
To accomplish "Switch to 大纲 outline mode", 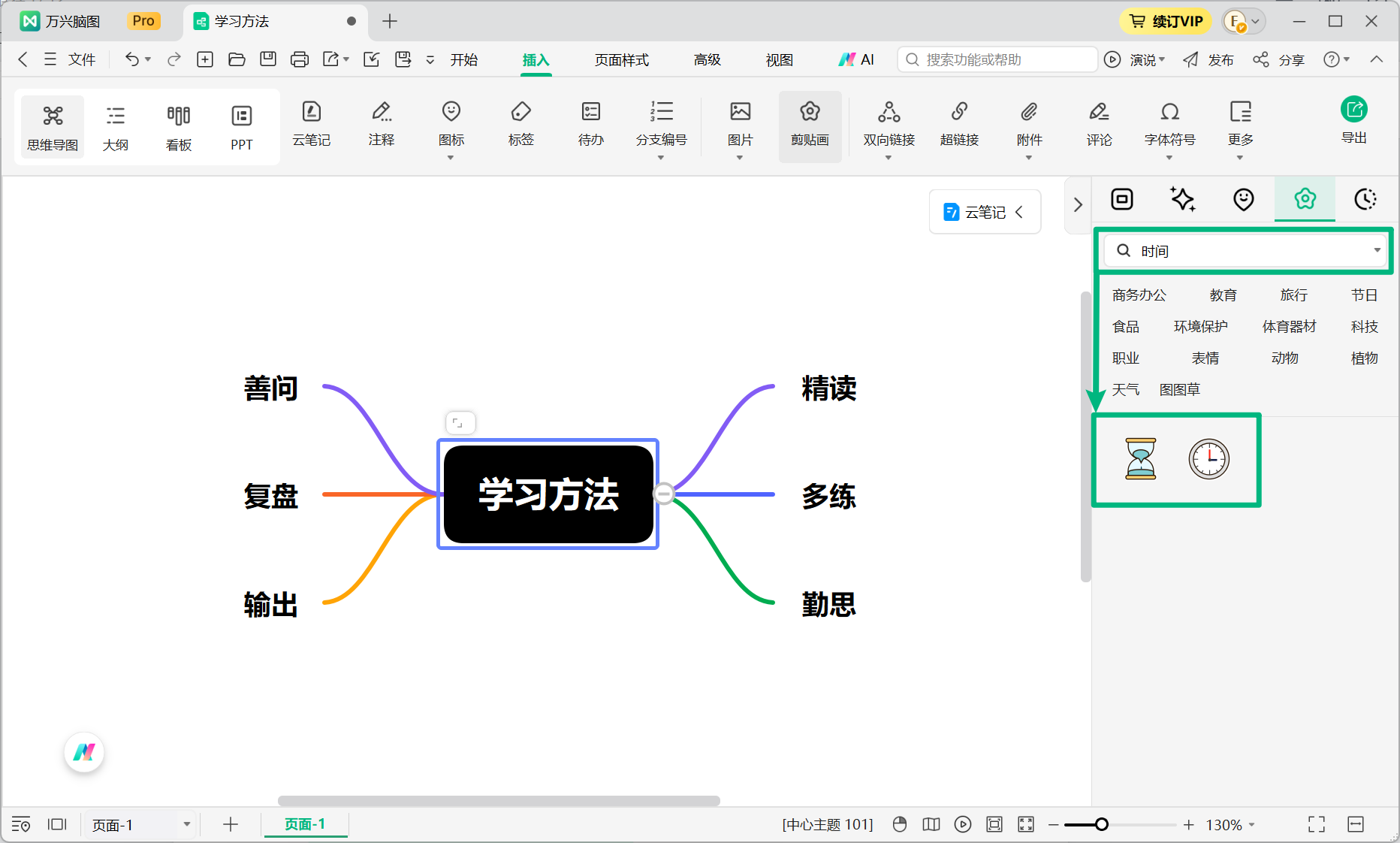I will click(115, 126).
